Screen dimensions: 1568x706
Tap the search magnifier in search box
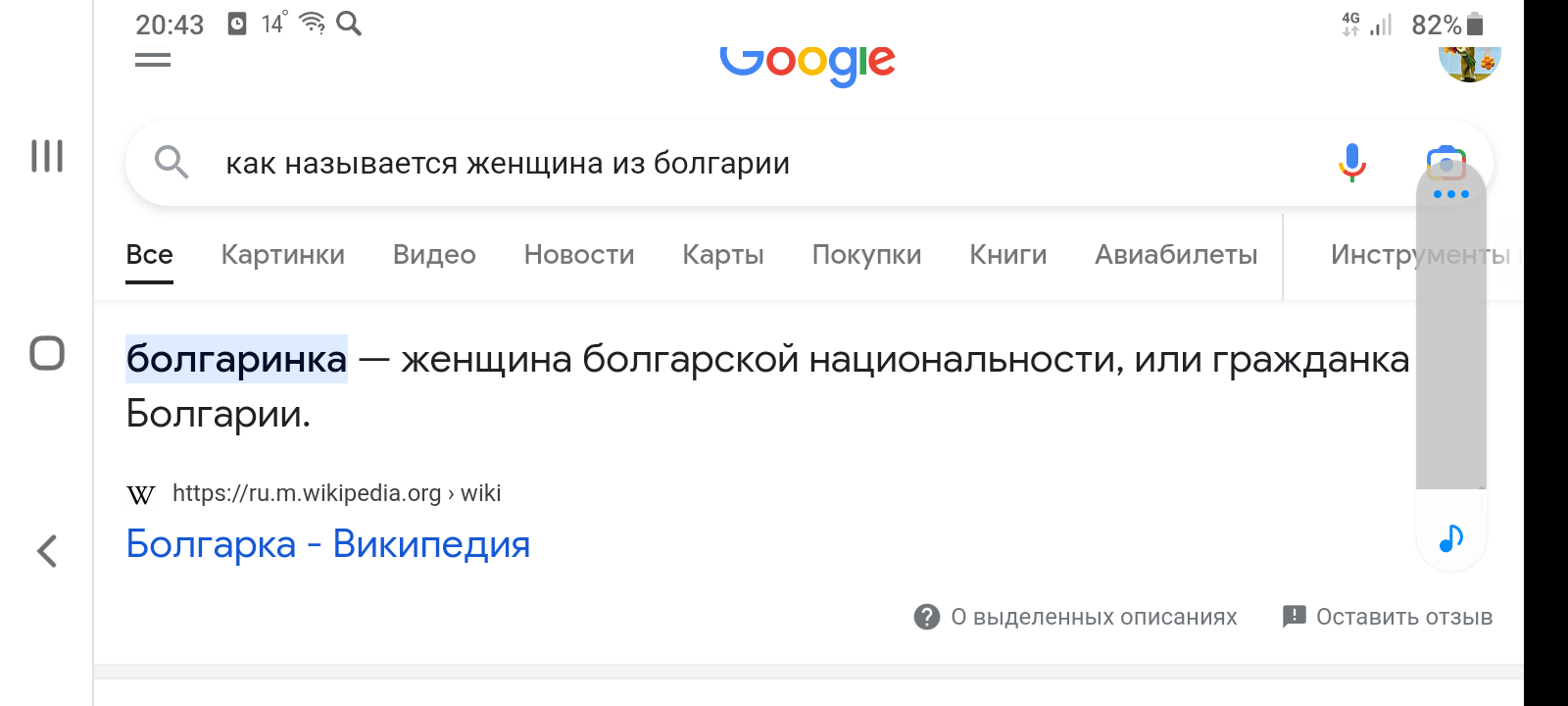coord(171,162)
